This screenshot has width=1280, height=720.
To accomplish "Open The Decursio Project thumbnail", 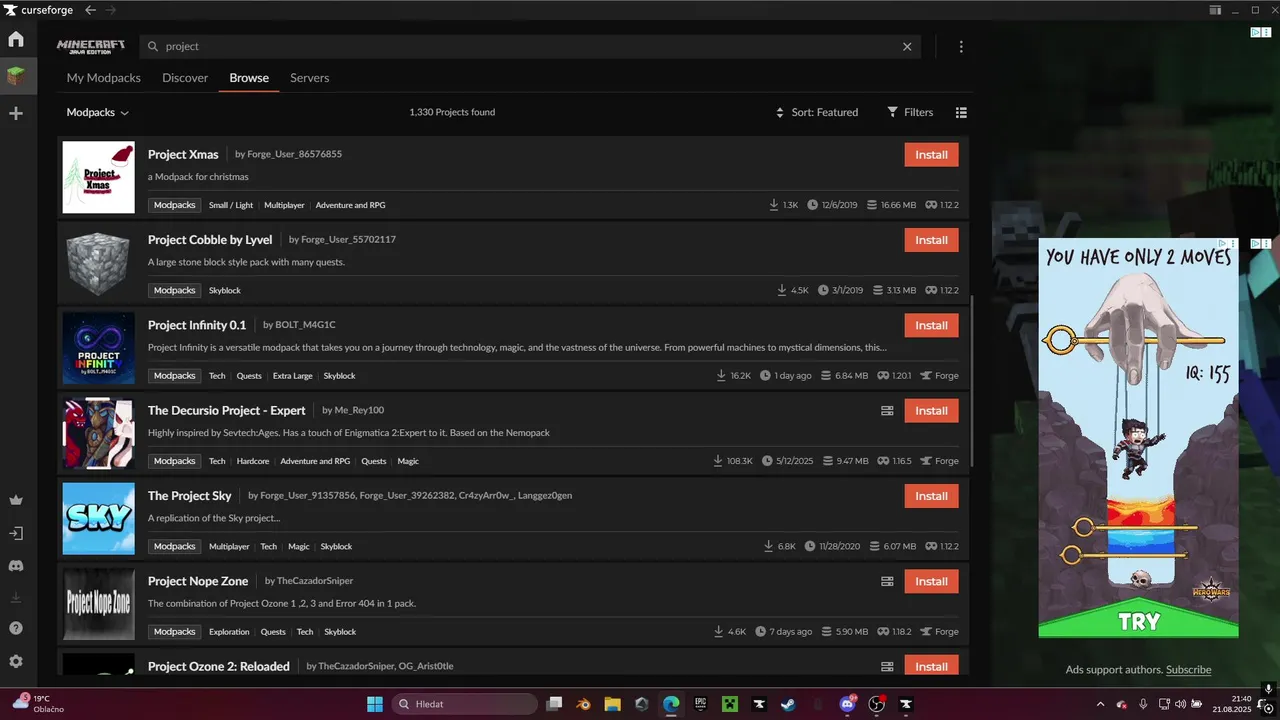I will point(98,433).
